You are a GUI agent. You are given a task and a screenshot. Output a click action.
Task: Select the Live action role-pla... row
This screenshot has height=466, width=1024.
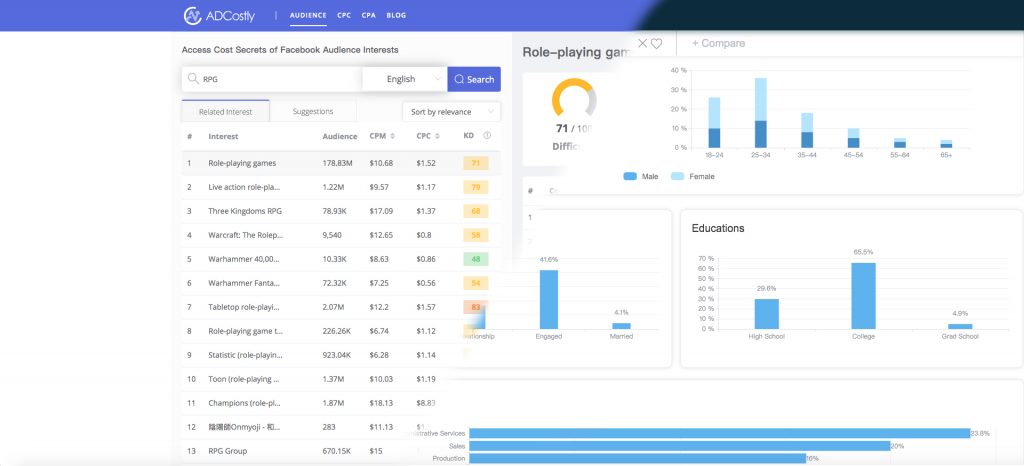tap(341, 187)
